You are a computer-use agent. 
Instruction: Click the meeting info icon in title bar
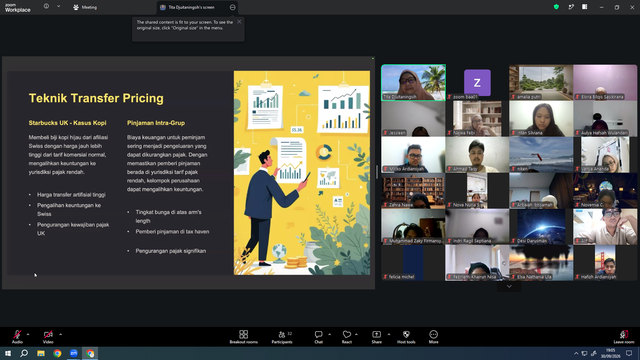47,7
